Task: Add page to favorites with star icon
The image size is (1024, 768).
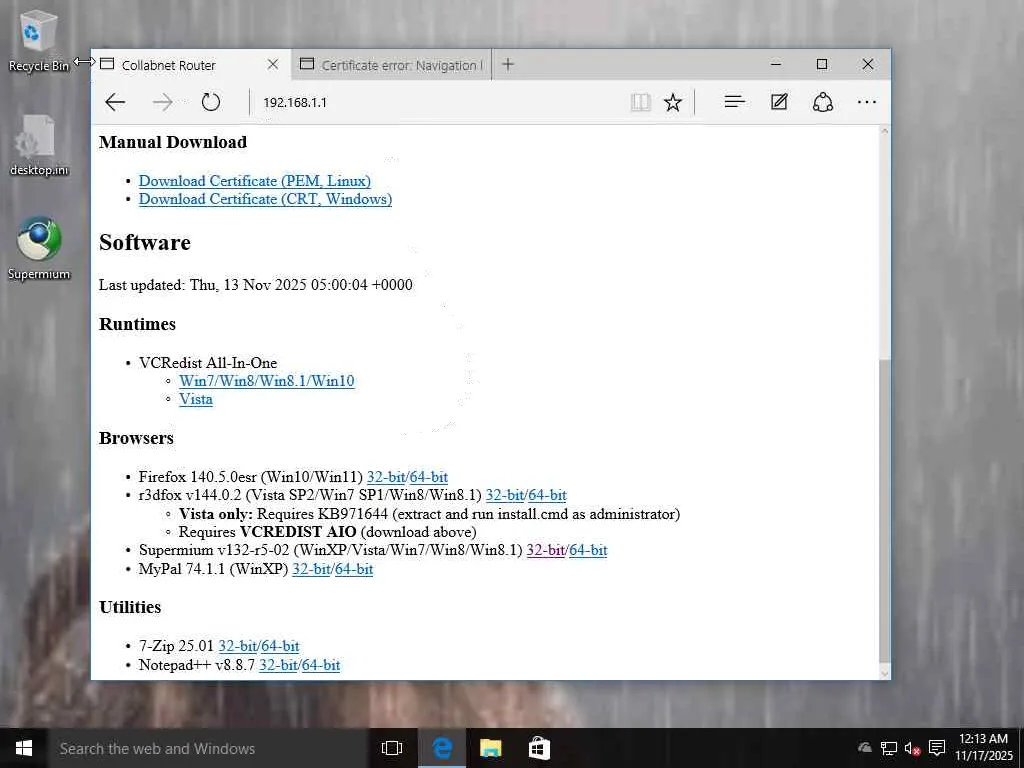Action: 673,102
